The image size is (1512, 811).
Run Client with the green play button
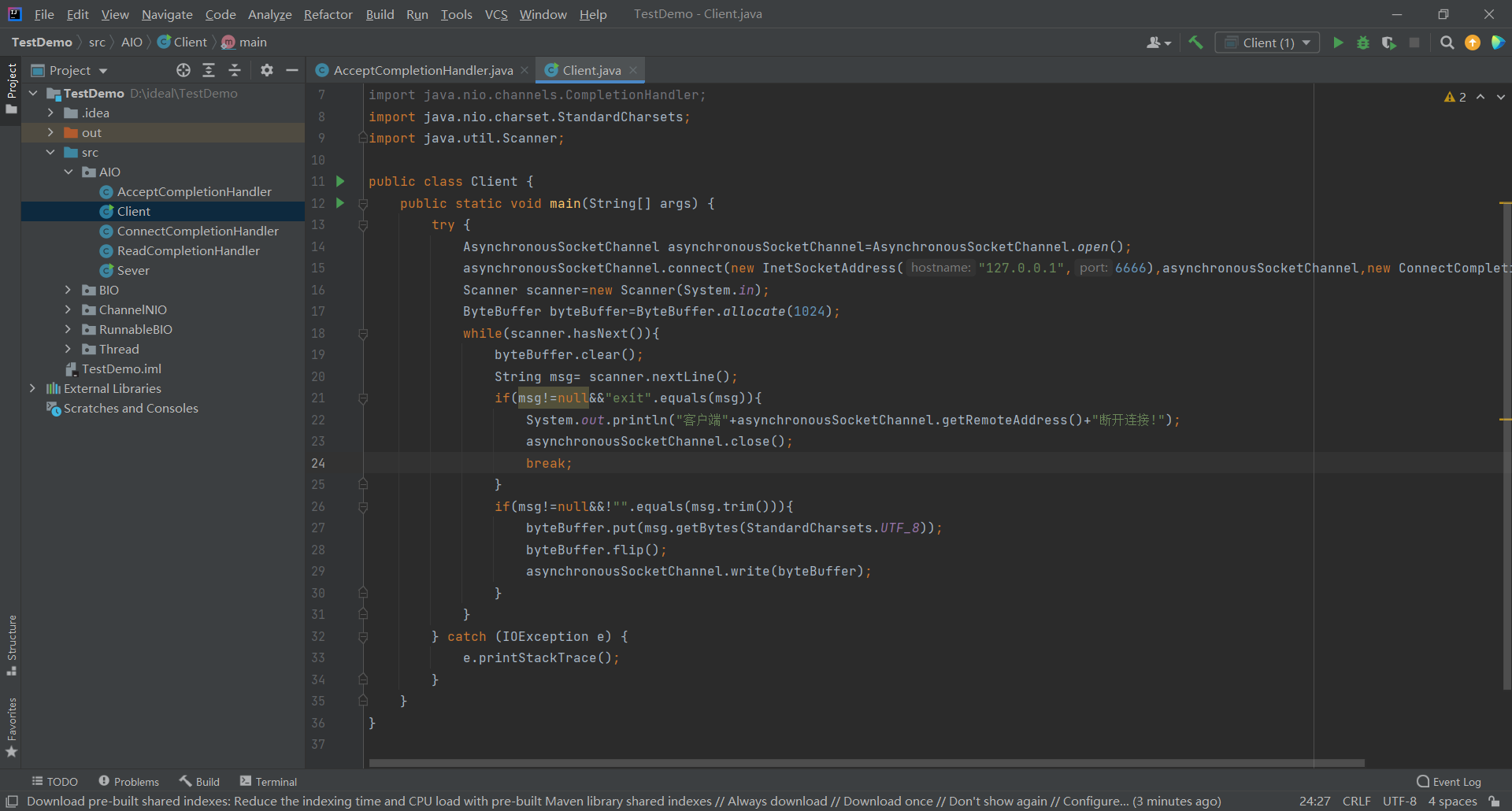click(1338, 43)
